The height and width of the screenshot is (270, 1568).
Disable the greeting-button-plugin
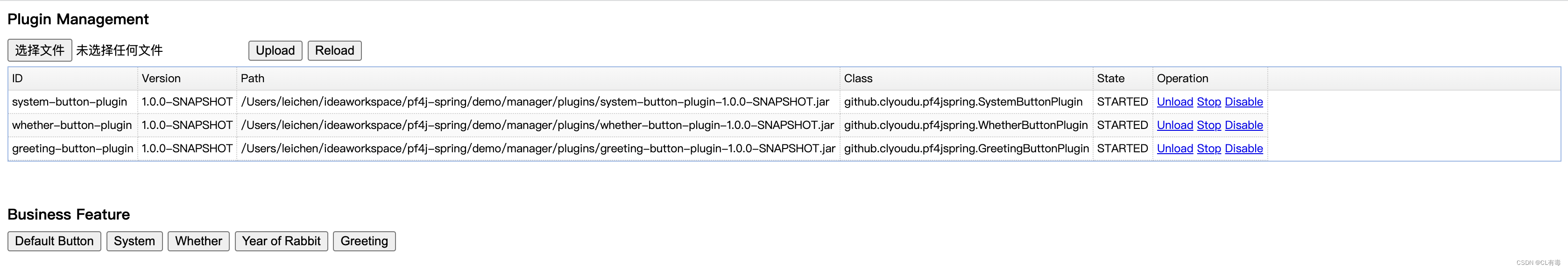pyautogui.click(x=1243, y=148)
